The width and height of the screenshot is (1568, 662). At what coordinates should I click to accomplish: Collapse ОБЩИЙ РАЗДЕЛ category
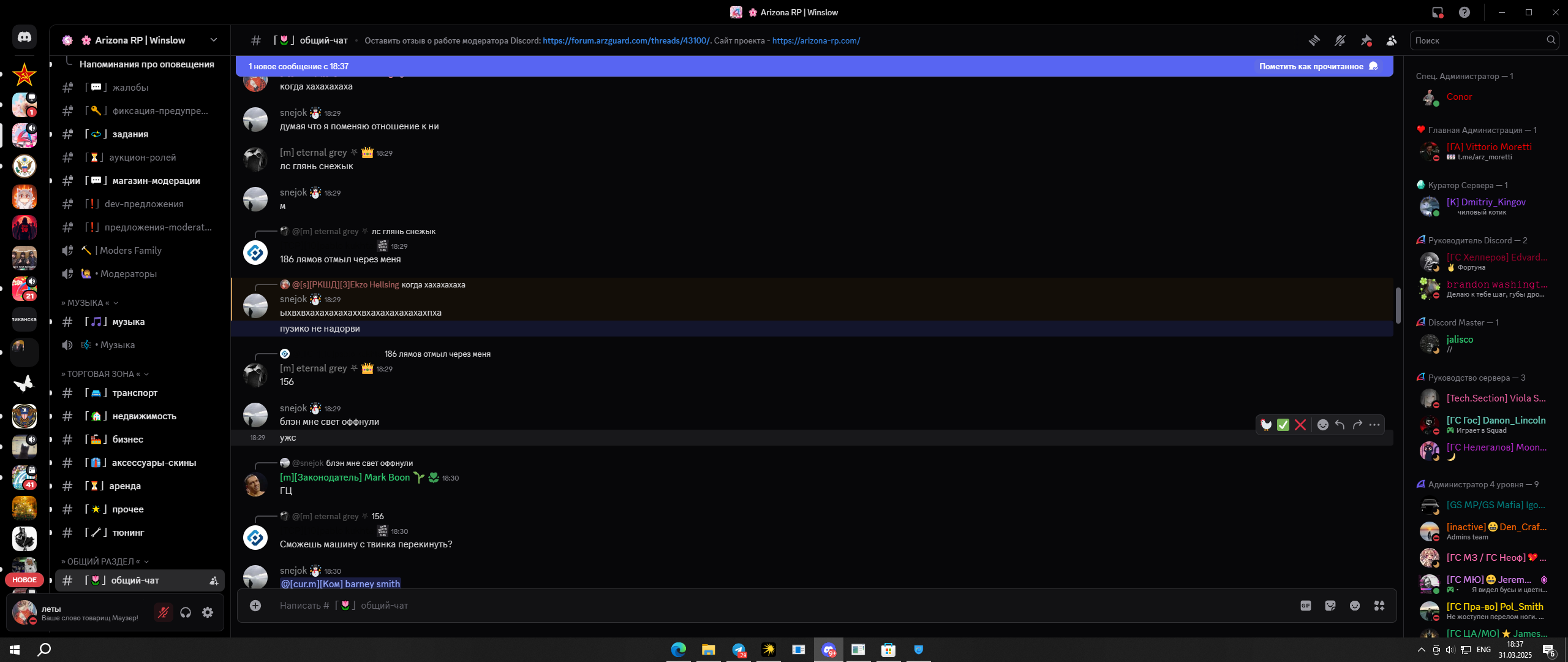[x=105, y=561]
